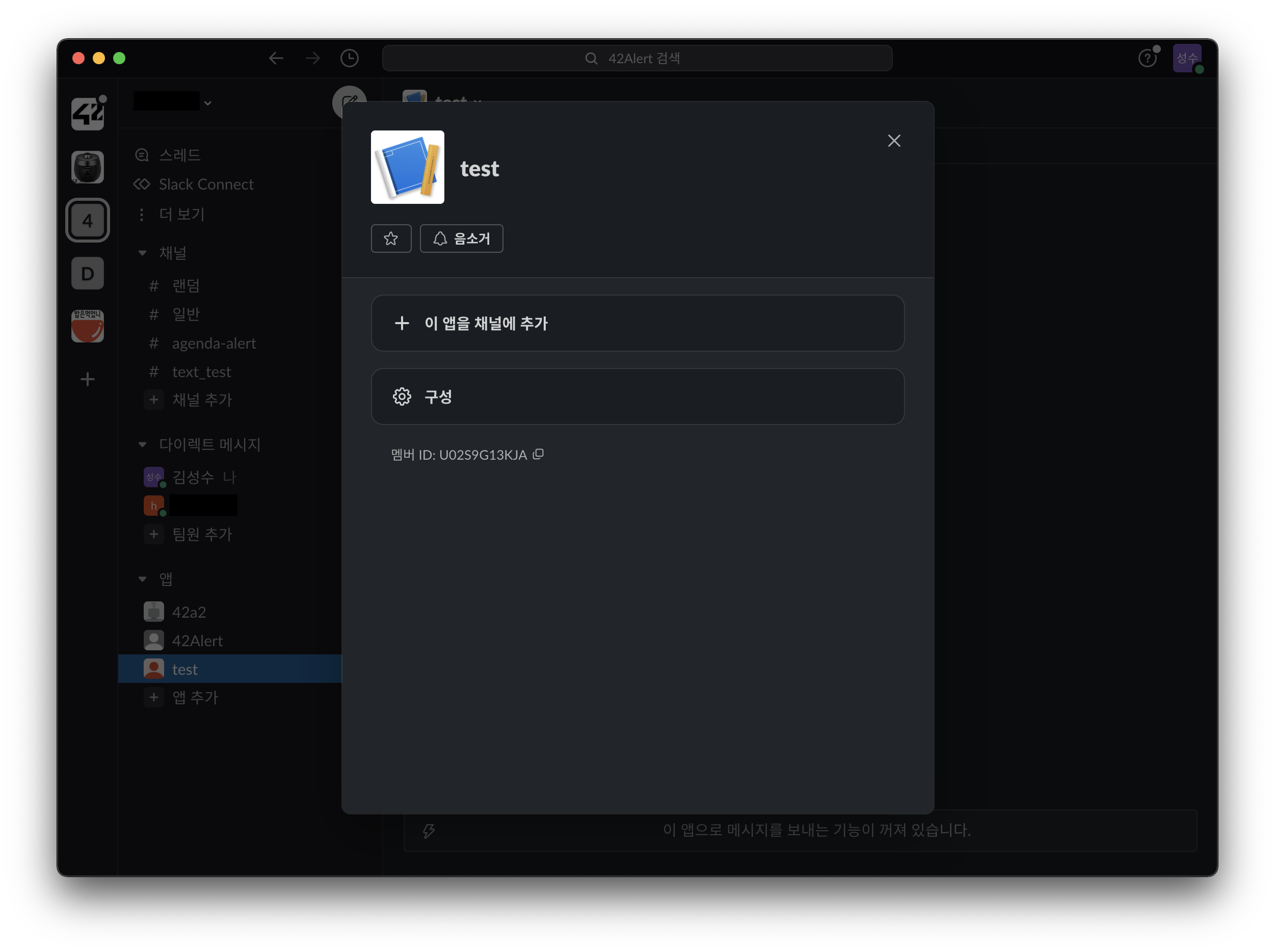This screenshot has width=1275, height=952.
Task: Switch to the 42 workspace icon
Action: click(x=88, y=114)
